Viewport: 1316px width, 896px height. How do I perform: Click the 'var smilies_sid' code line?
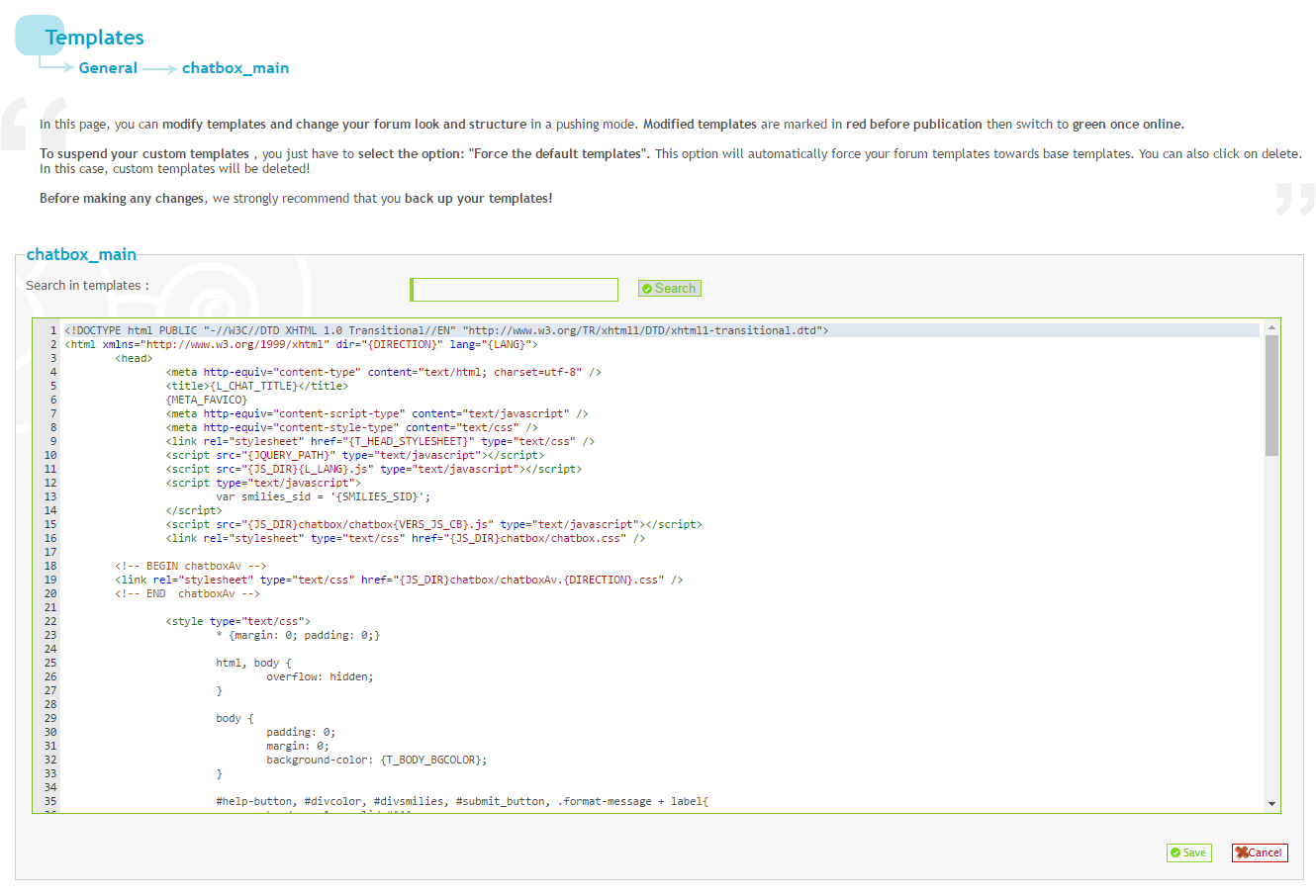(324, 496)
